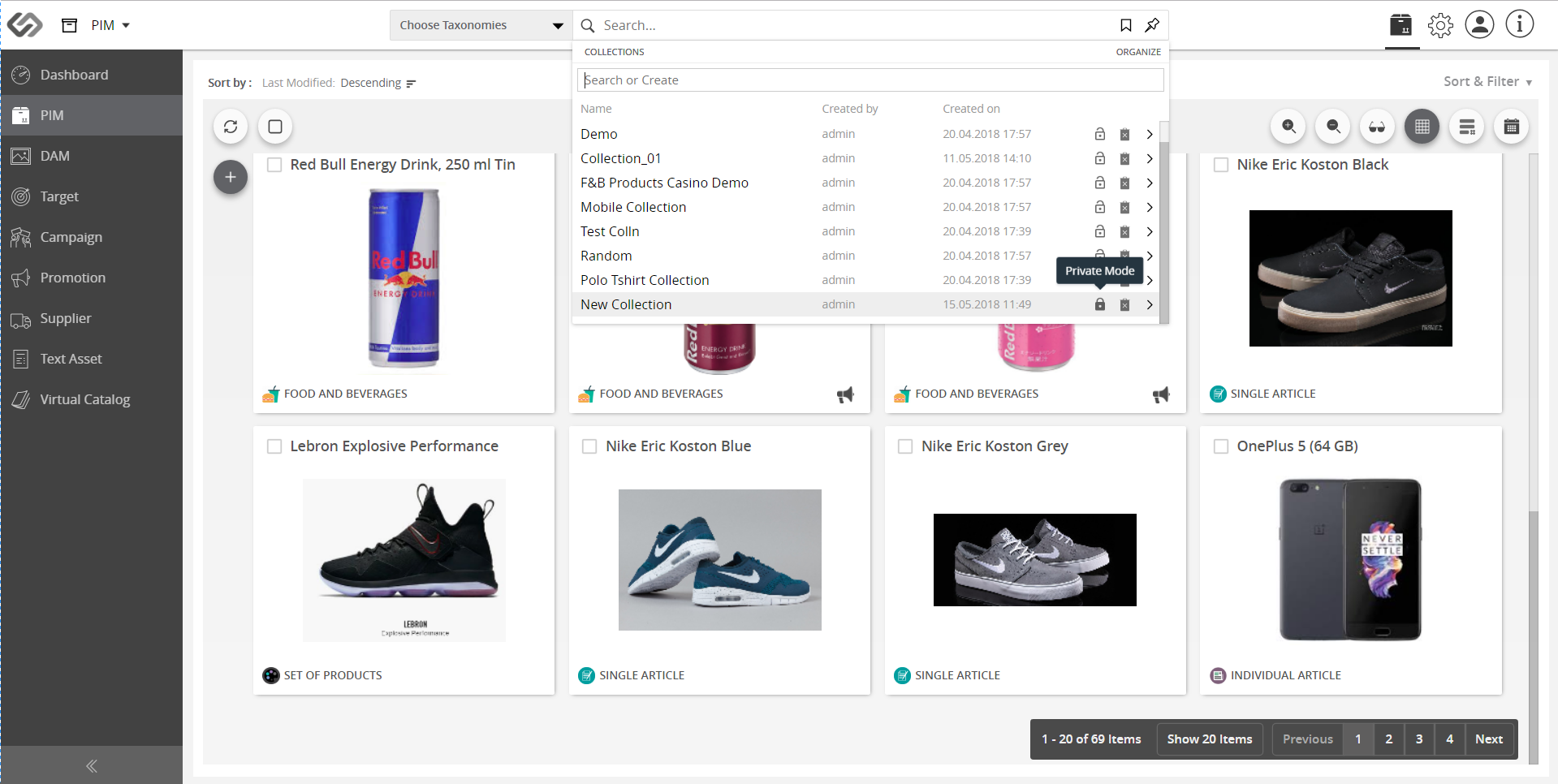
Task: Open the information icon
Action: click(x=1520, y=24)
